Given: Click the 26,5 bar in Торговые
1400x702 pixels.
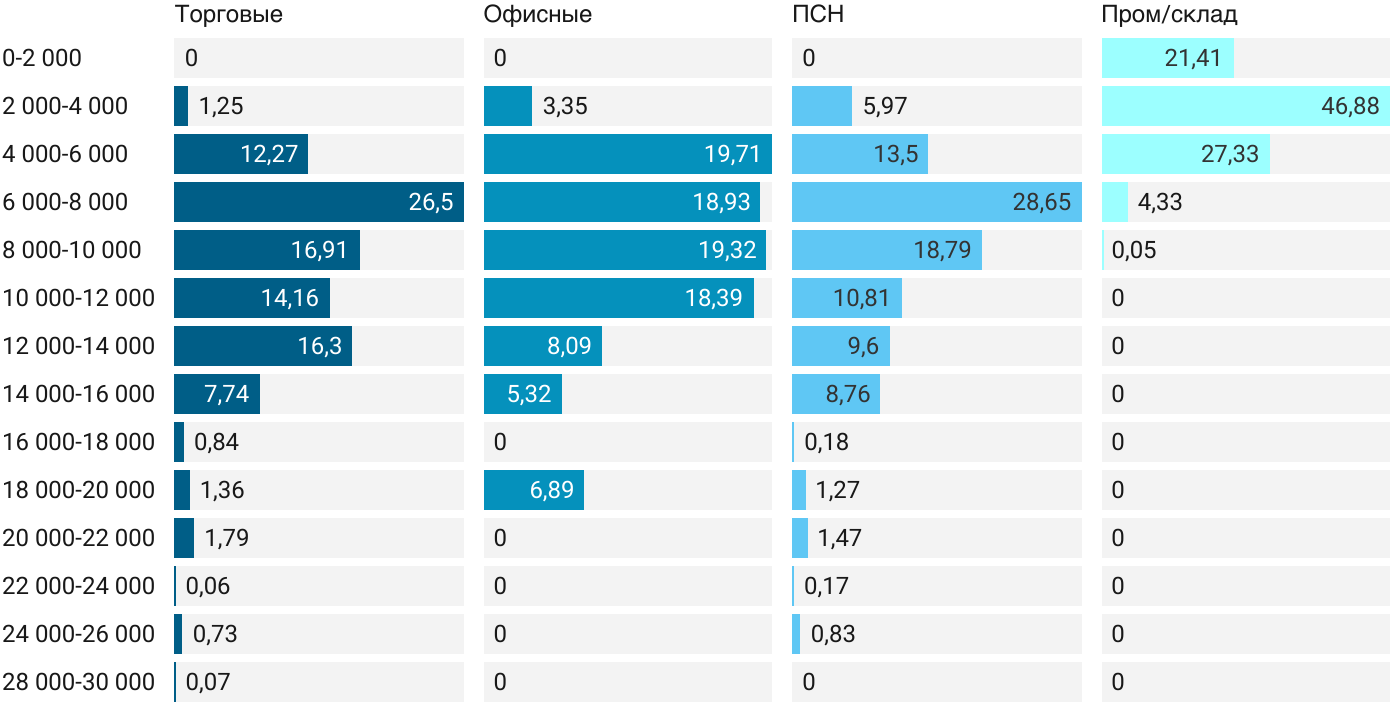Looking at the screenshot, I should (318, 202).
